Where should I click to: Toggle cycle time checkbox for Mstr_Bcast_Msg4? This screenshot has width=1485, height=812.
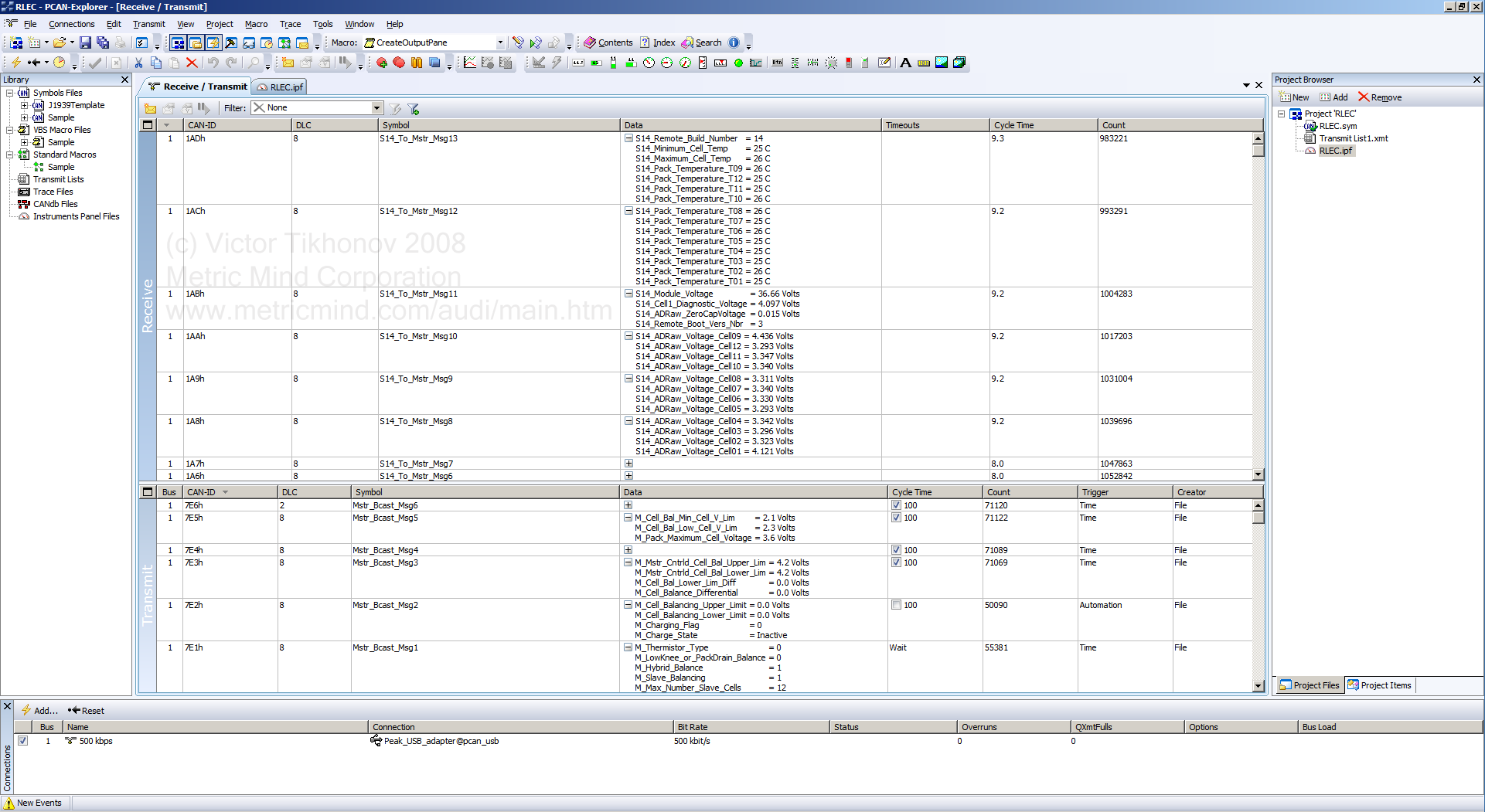(x=896, y=550)
